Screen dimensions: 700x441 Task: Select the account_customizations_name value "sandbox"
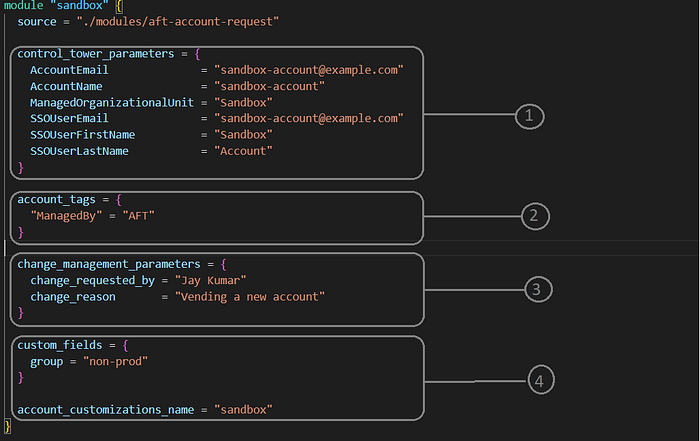click(243, 410)
